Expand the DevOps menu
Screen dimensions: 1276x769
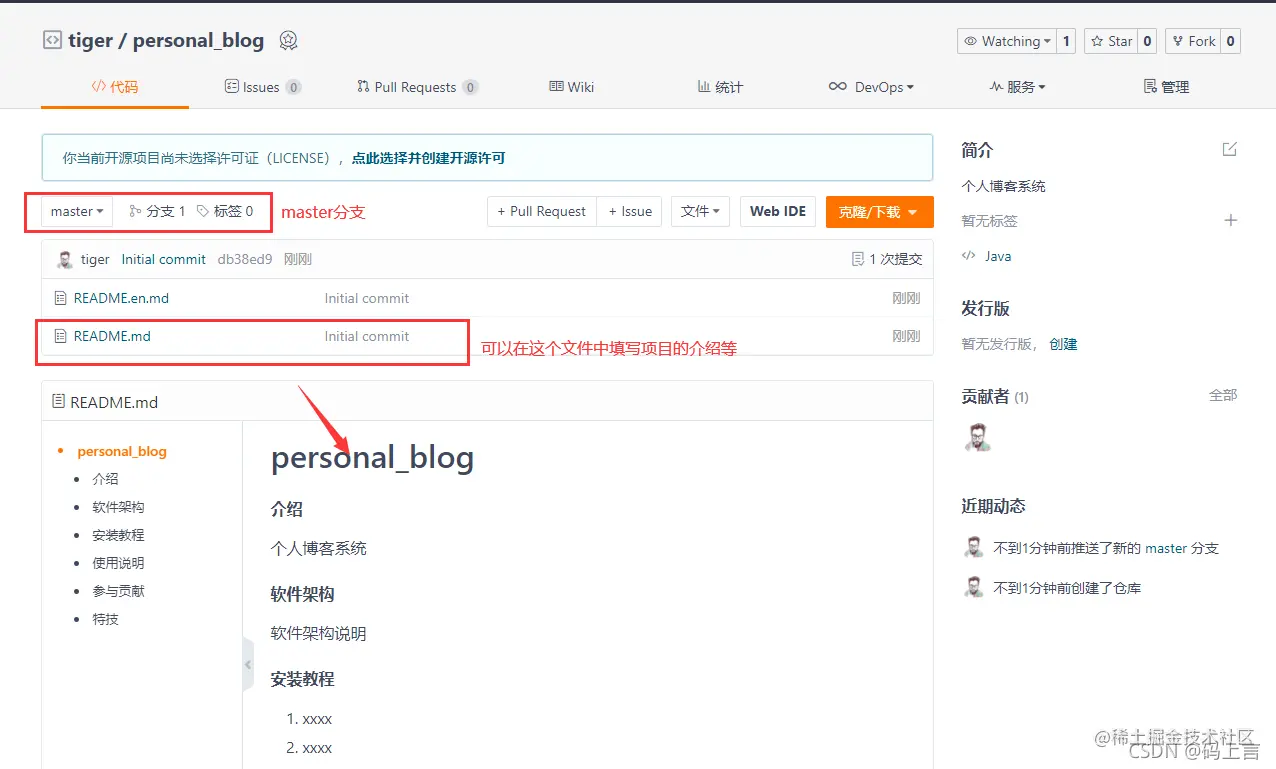tap(871, 87)
